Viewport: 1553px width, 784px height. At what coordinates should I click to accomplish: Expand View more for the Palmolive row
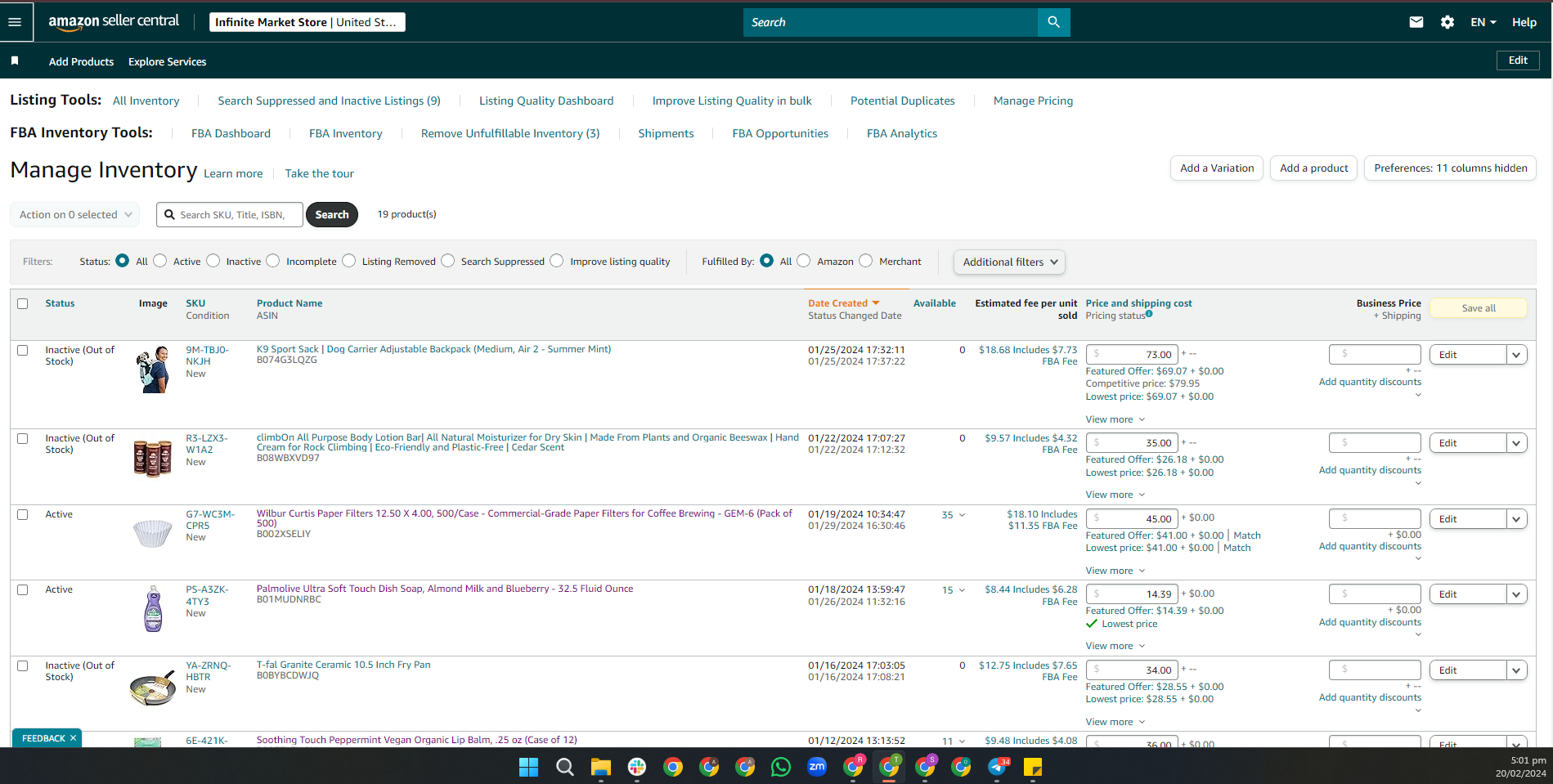click(1115, 646)
